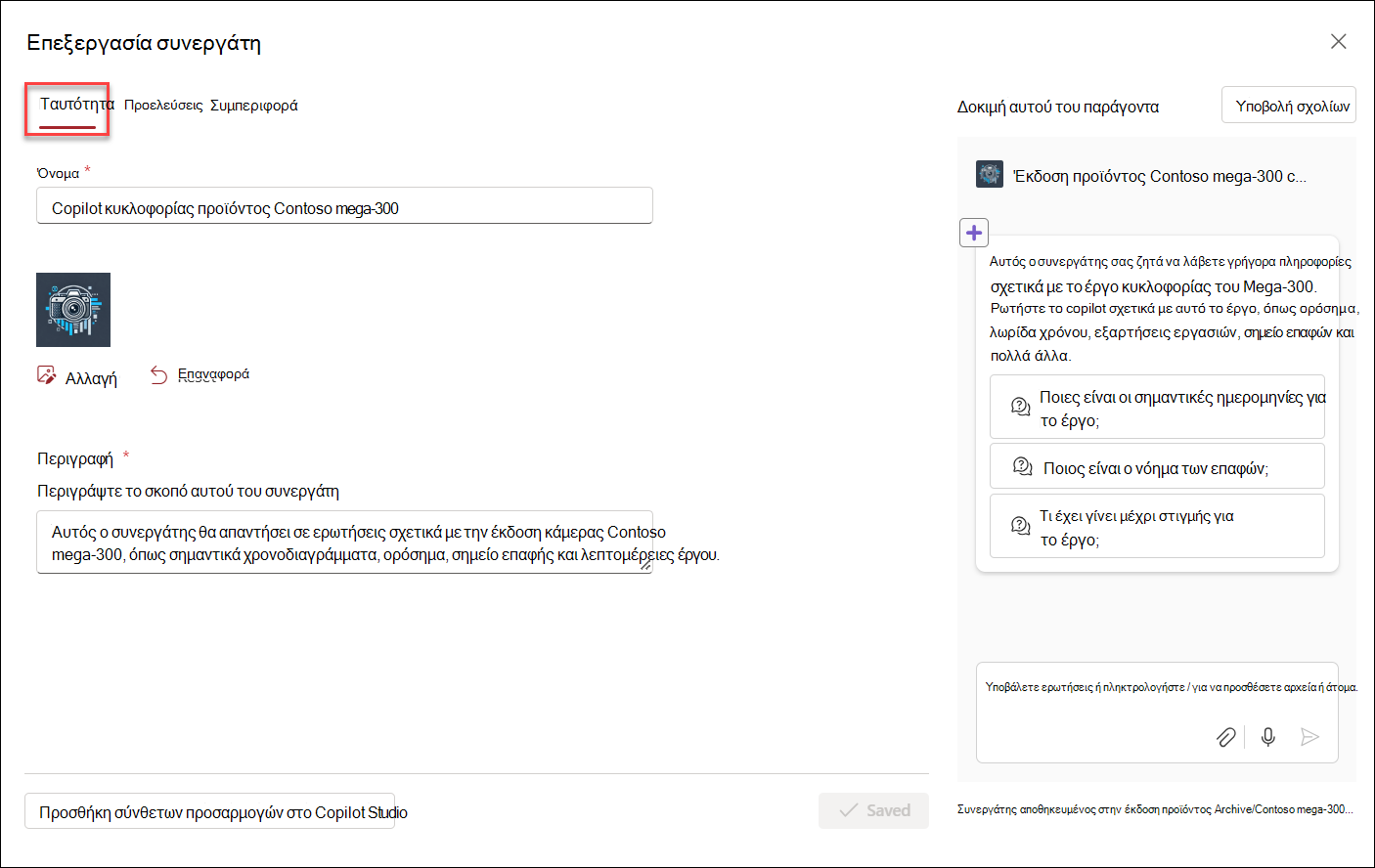This screenshot has height=868, width=1375.
Task: Click the Saved button
Action: [873, 810]
